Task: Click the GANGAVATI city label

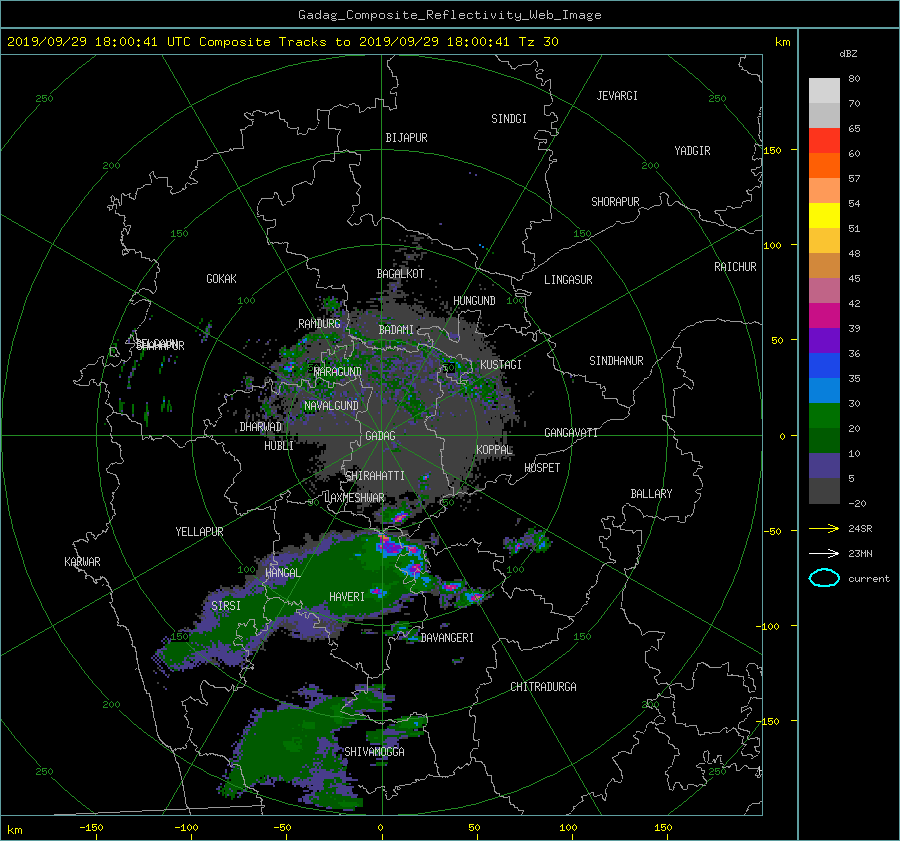Action: 571,433
